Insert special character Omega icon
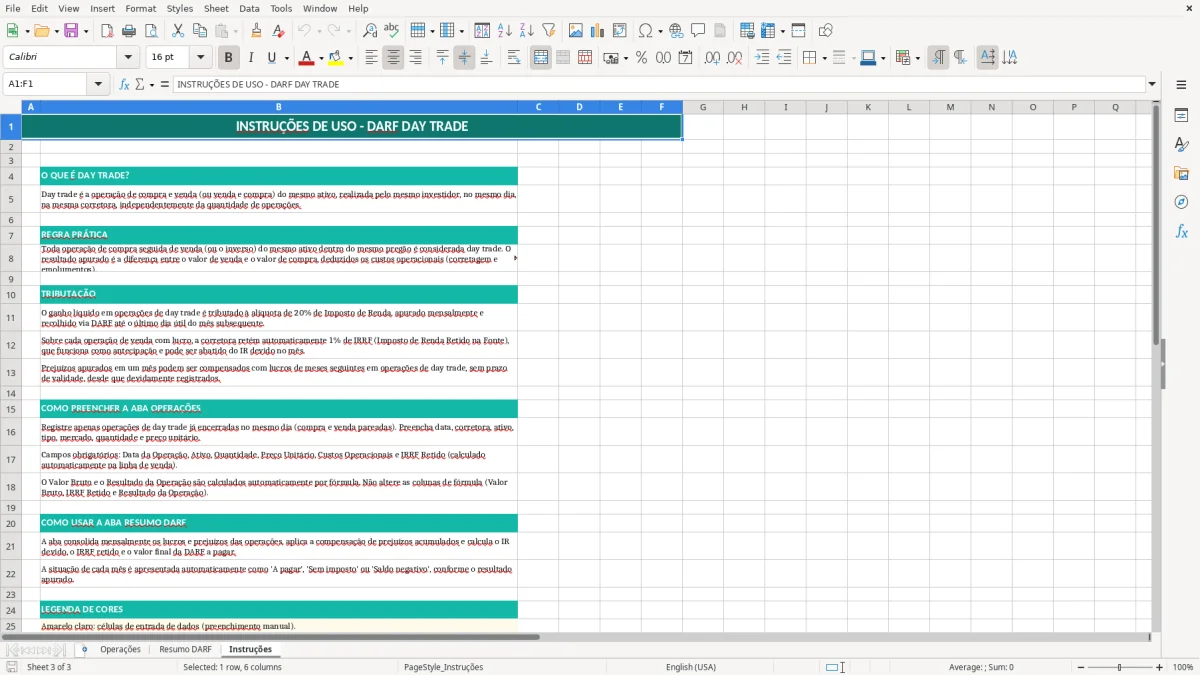Viewport: 1200px width, 675px height. coord(646,31)
